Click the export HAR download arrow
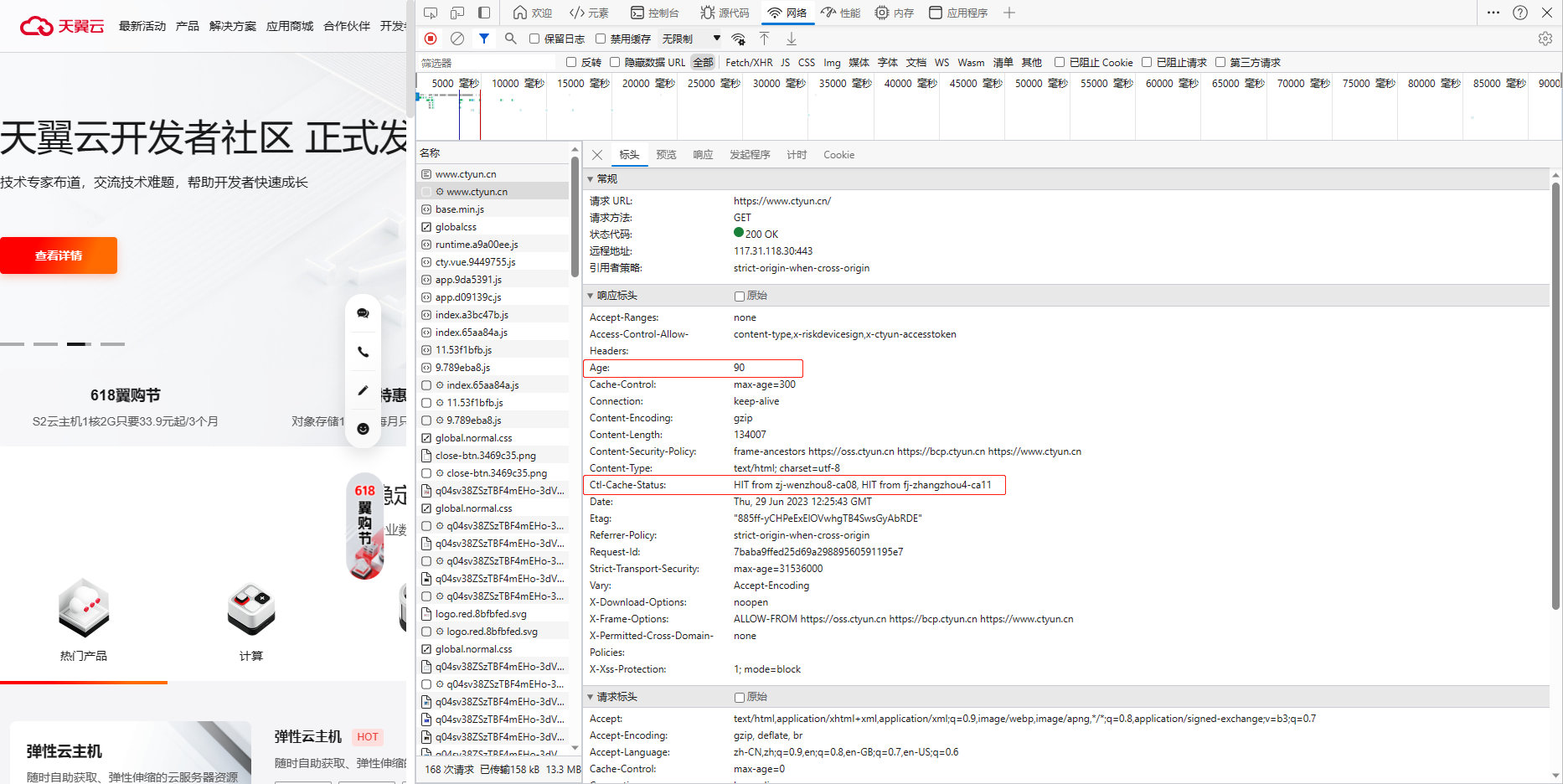This screenshot has width=1563, height=784. [792, 39]
